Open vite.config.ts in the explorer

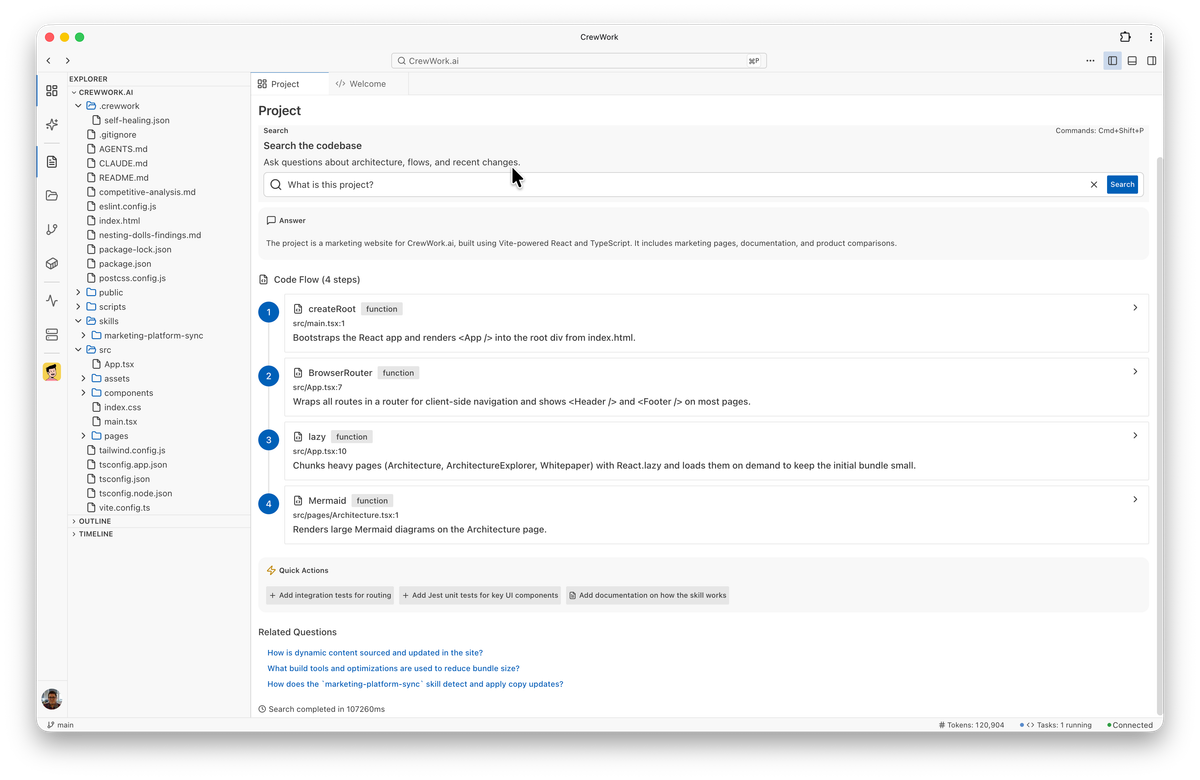(x=125, y=508)
